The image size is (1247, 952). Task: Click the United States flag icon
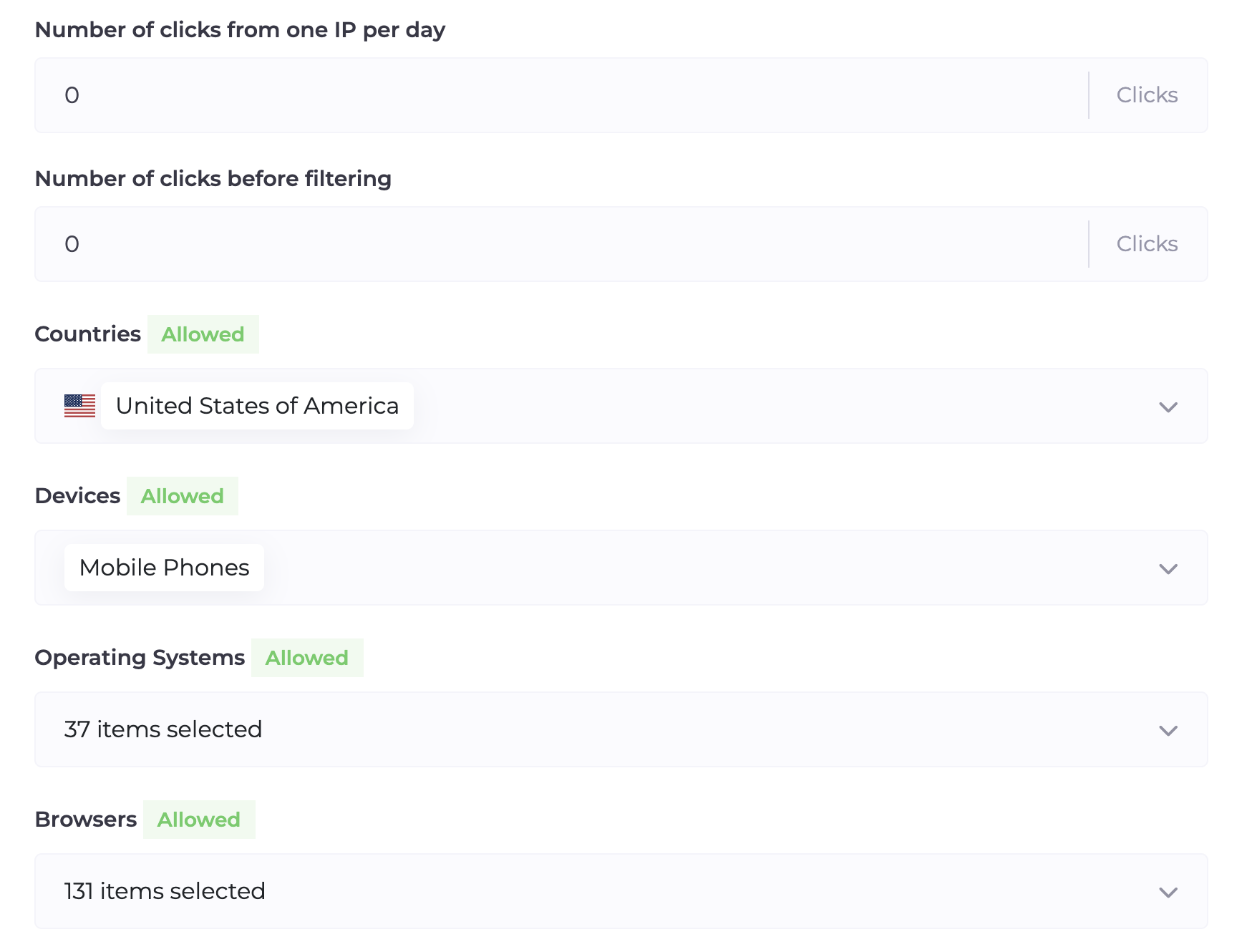click(79, 406)
